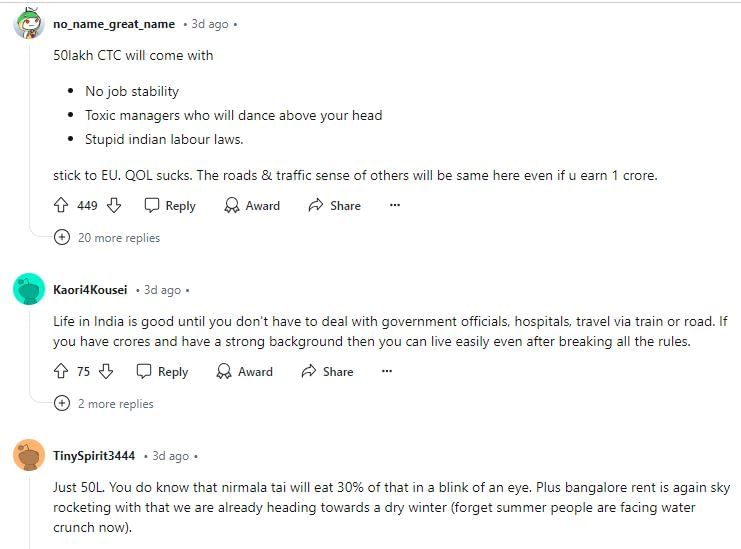Give Award to no_name_great_name's comment
Screen dimensions: 741x549
click(x=252, y=205)
